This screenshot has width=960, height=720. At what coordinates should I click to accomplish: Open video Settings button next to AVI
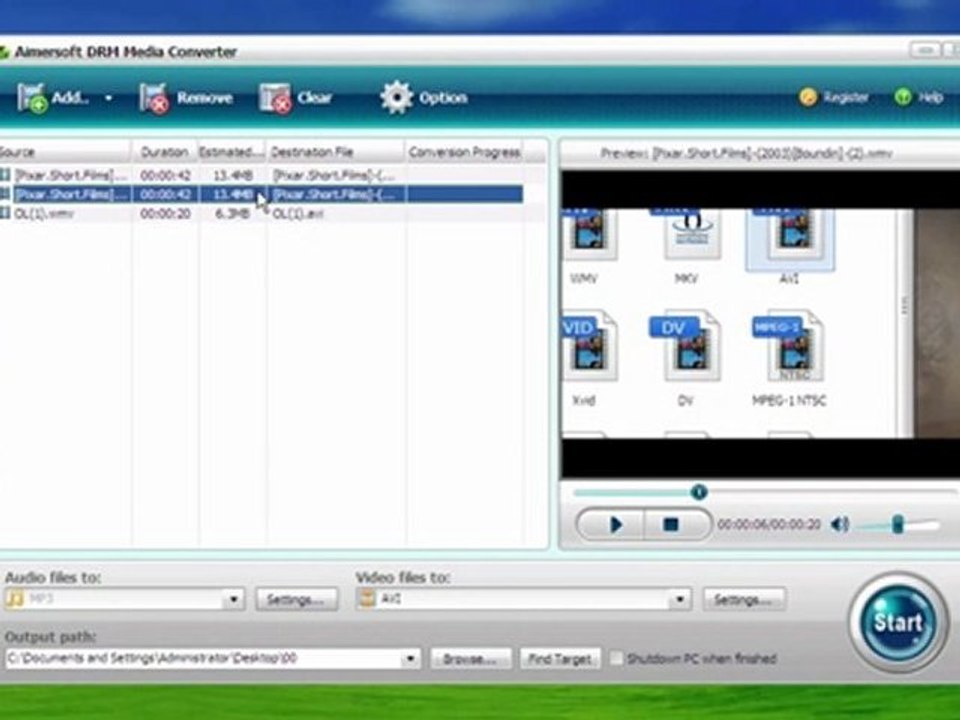point(744,599)
